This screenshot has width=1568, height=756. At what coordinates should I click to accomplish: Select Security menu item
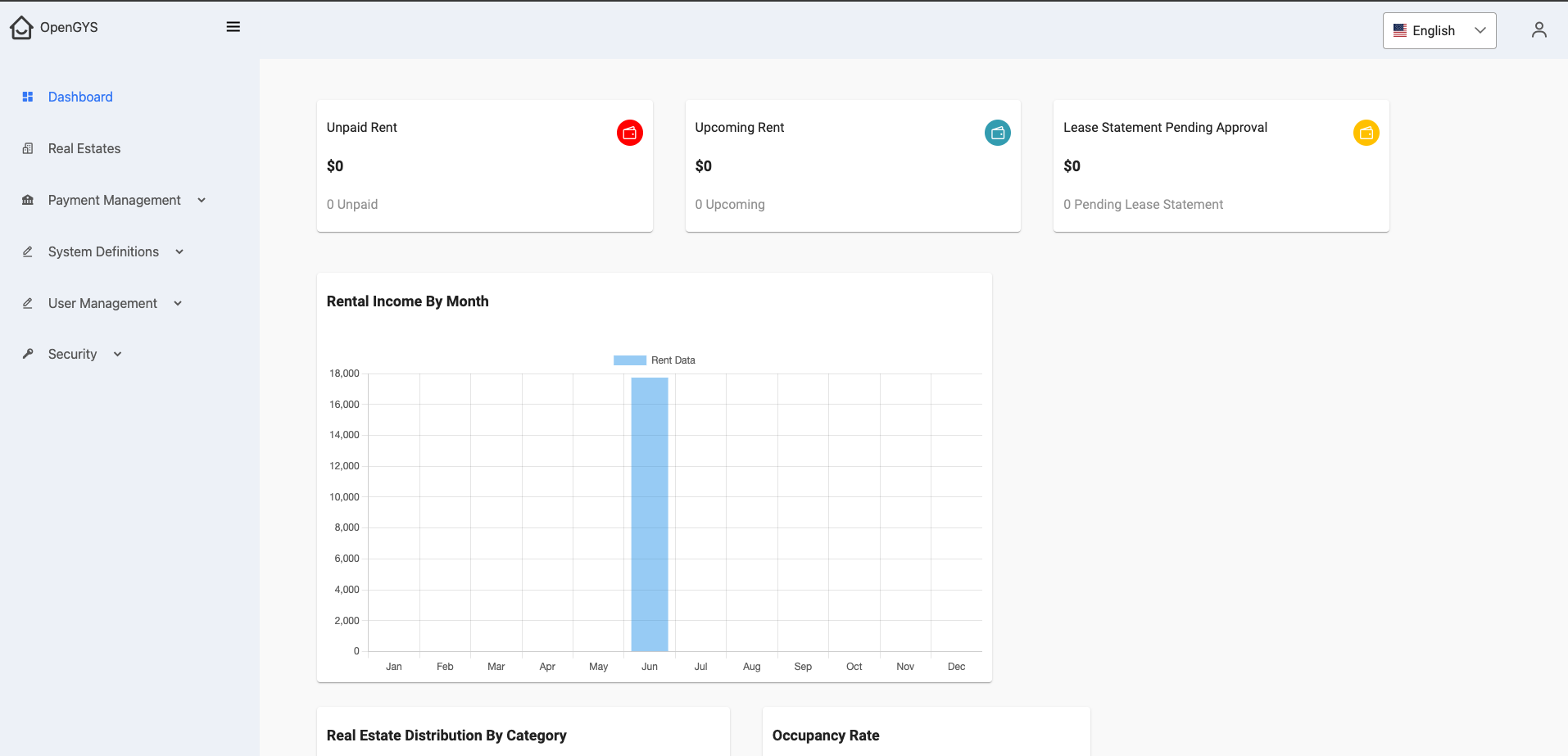pyautogui.click(x=72, y=354)
